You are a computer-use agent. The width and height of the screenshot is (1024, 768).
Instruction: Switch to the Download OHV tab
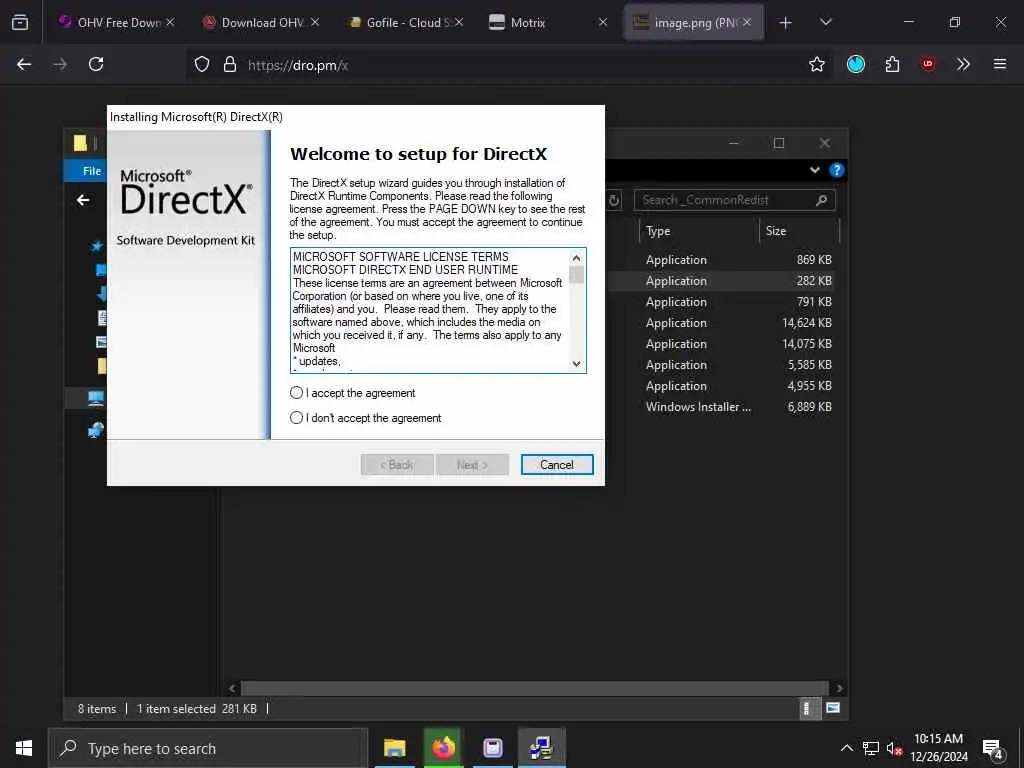(261, 22)
